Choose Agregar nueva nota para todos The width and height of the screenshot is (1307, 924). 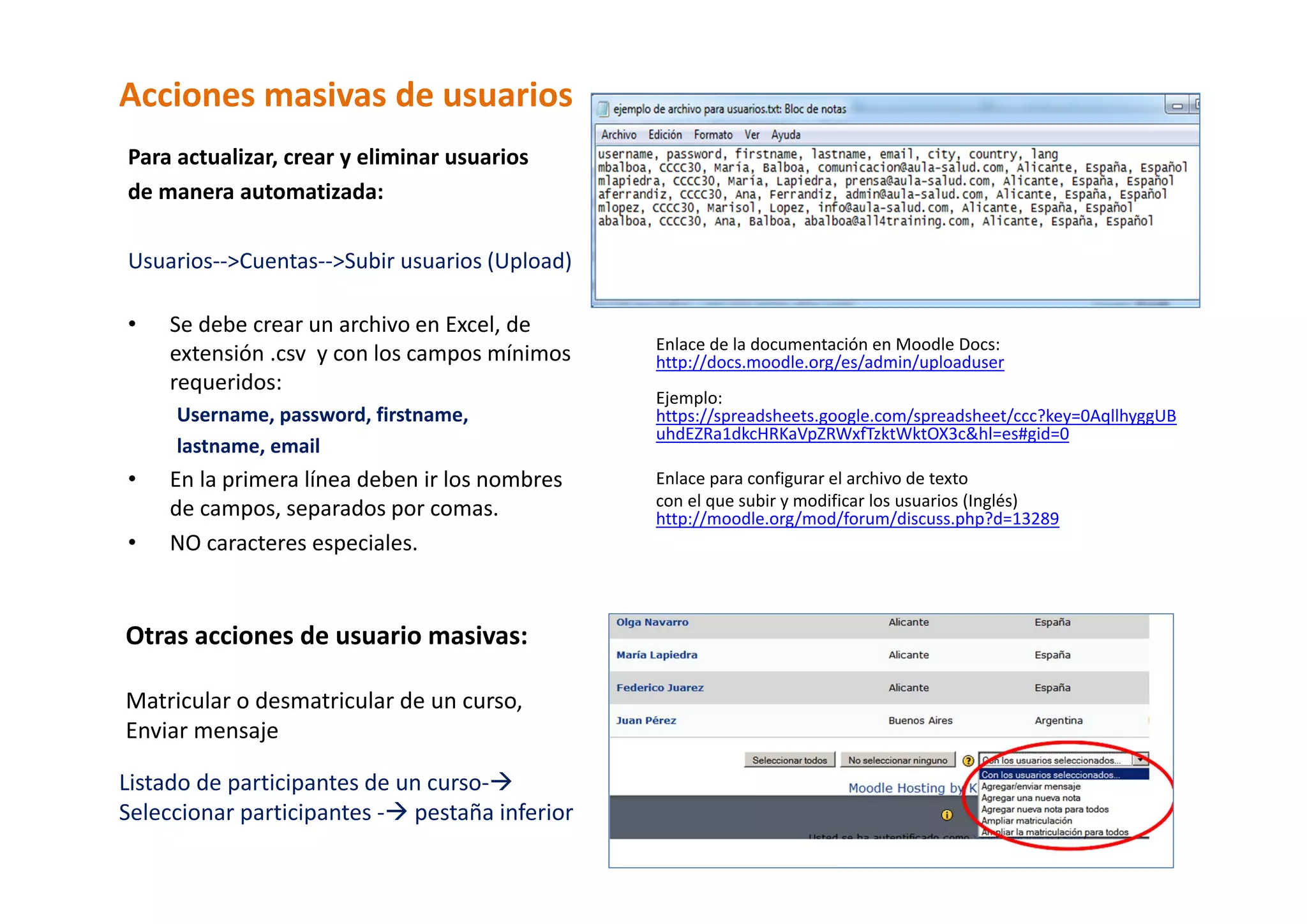pos(1045,810)
